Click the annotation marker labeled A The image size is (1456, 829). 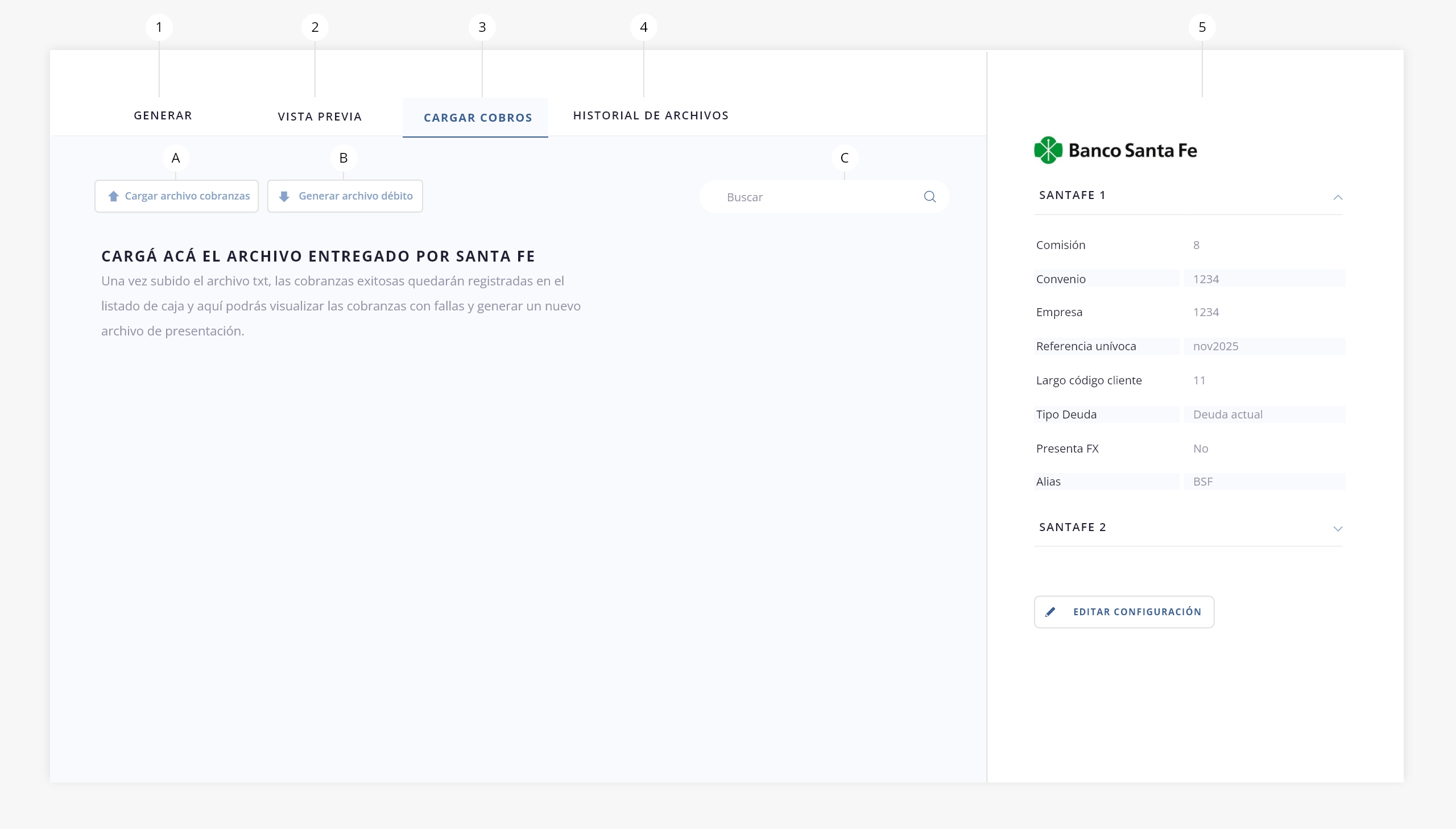(x=176, y=157)
